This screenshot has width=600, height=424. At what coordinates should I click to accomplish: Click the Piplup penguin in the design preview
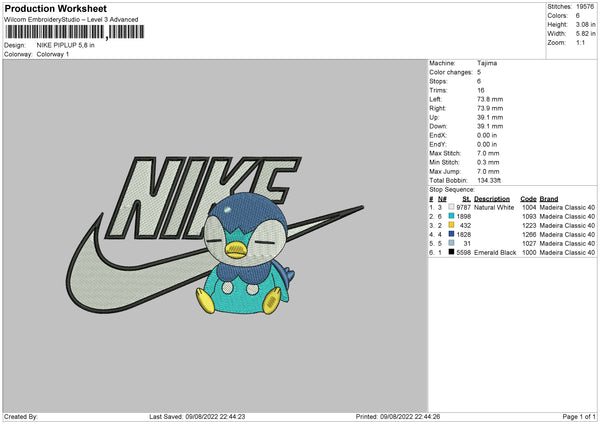pos(244,254)
